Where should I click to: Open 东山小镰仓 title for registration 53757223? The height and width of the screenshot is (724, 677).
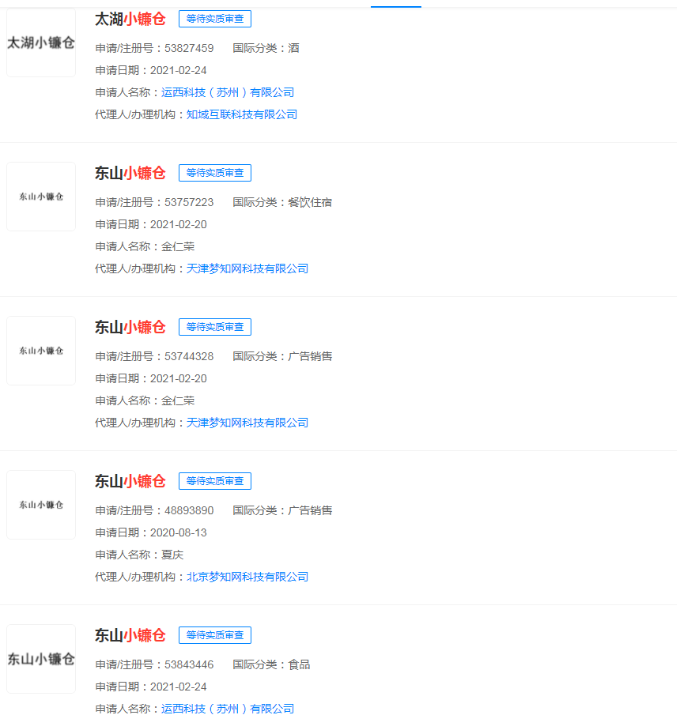pyautogui.click(x=130, y=173)
